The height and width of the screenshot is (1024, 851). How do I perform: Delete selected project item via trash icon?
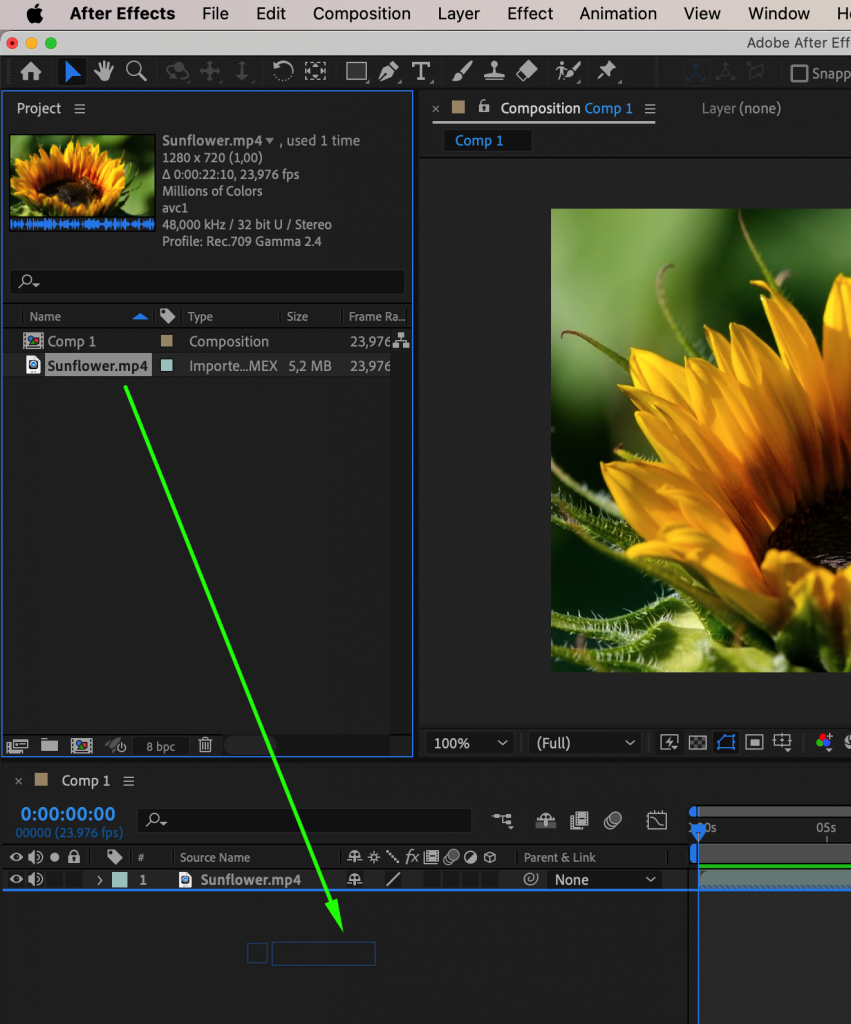[206, 745]
